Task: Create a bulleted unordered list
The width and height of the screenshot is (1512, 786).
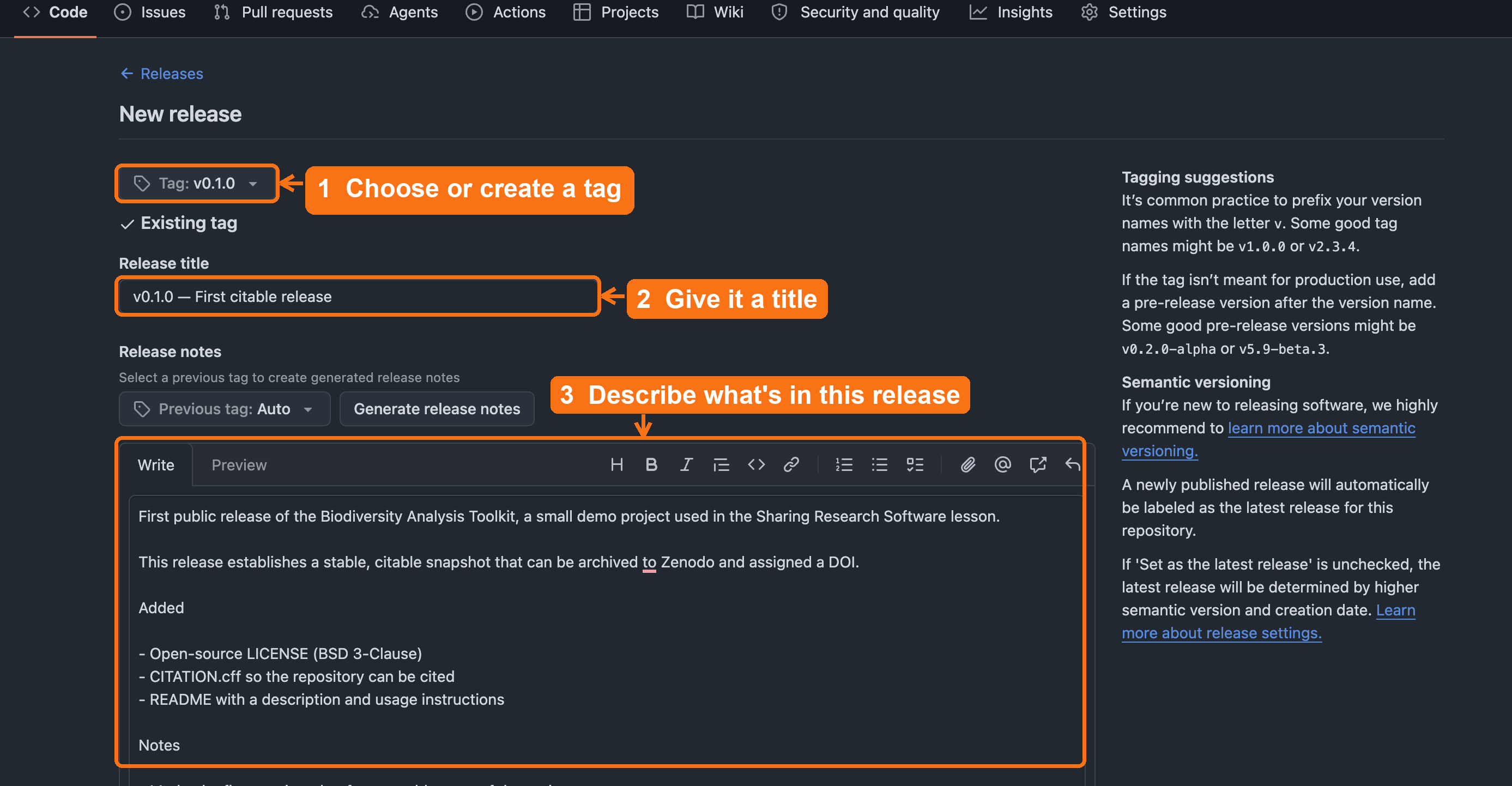Action: (879, 465)
